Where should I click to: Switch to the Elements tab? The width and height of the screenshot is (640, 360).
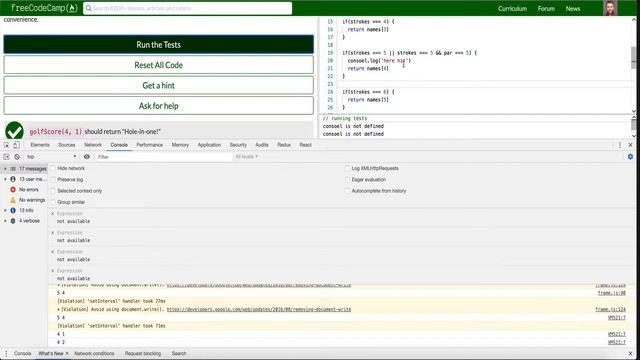(40, 145)
